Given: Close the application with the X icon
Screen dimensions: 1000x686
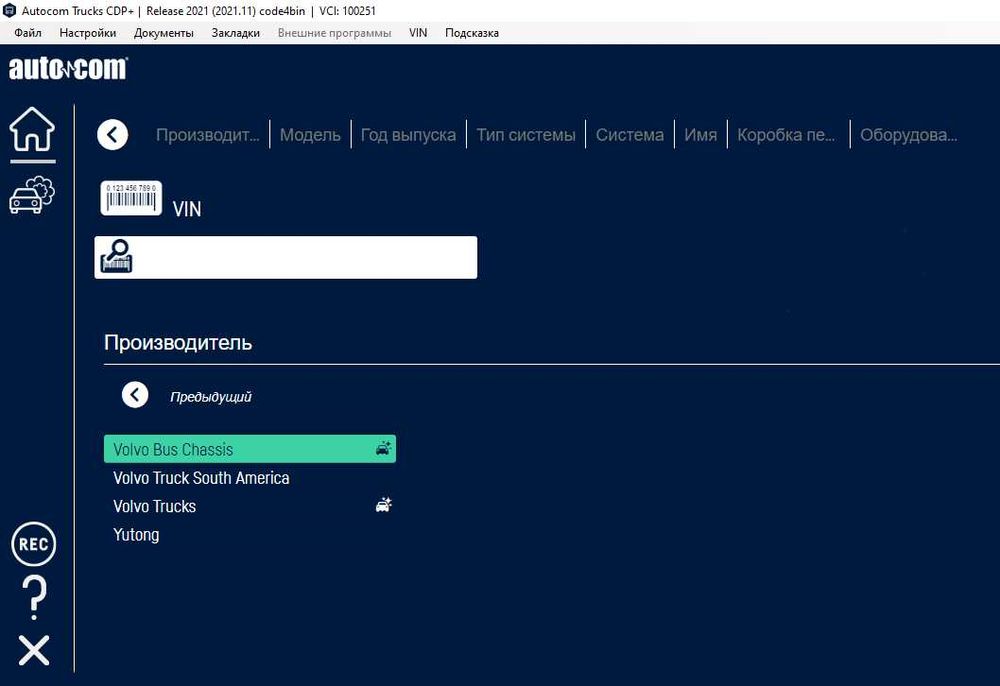Looking at the screenshot, I should click(34, 650).
